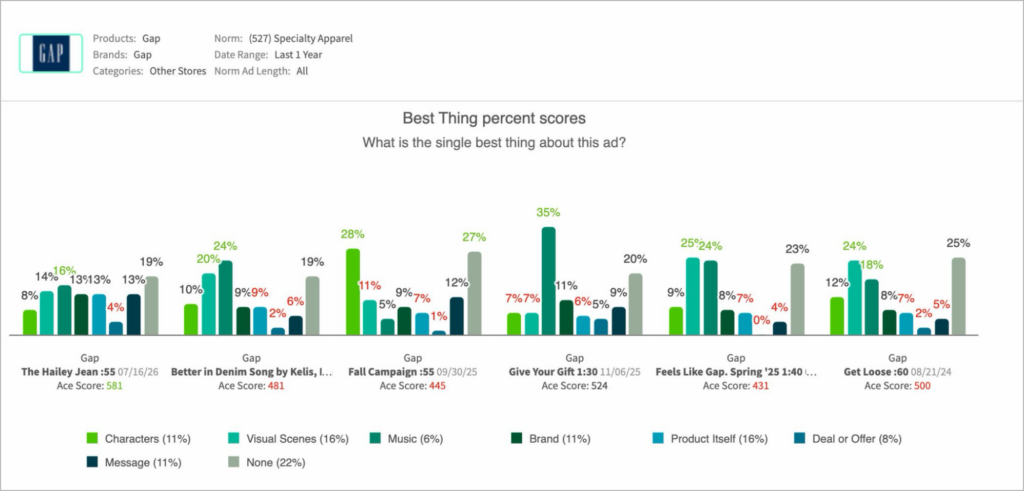Toggle the Product Itself legend swatch

coord(658,439)
